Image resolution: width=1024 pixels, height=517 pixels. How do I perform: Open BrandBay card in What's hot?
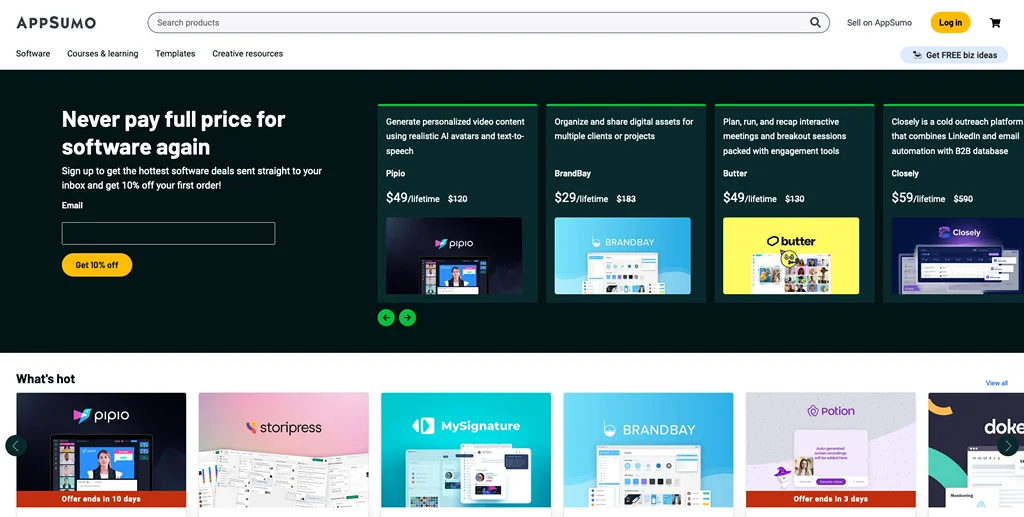tap(648, 450)
